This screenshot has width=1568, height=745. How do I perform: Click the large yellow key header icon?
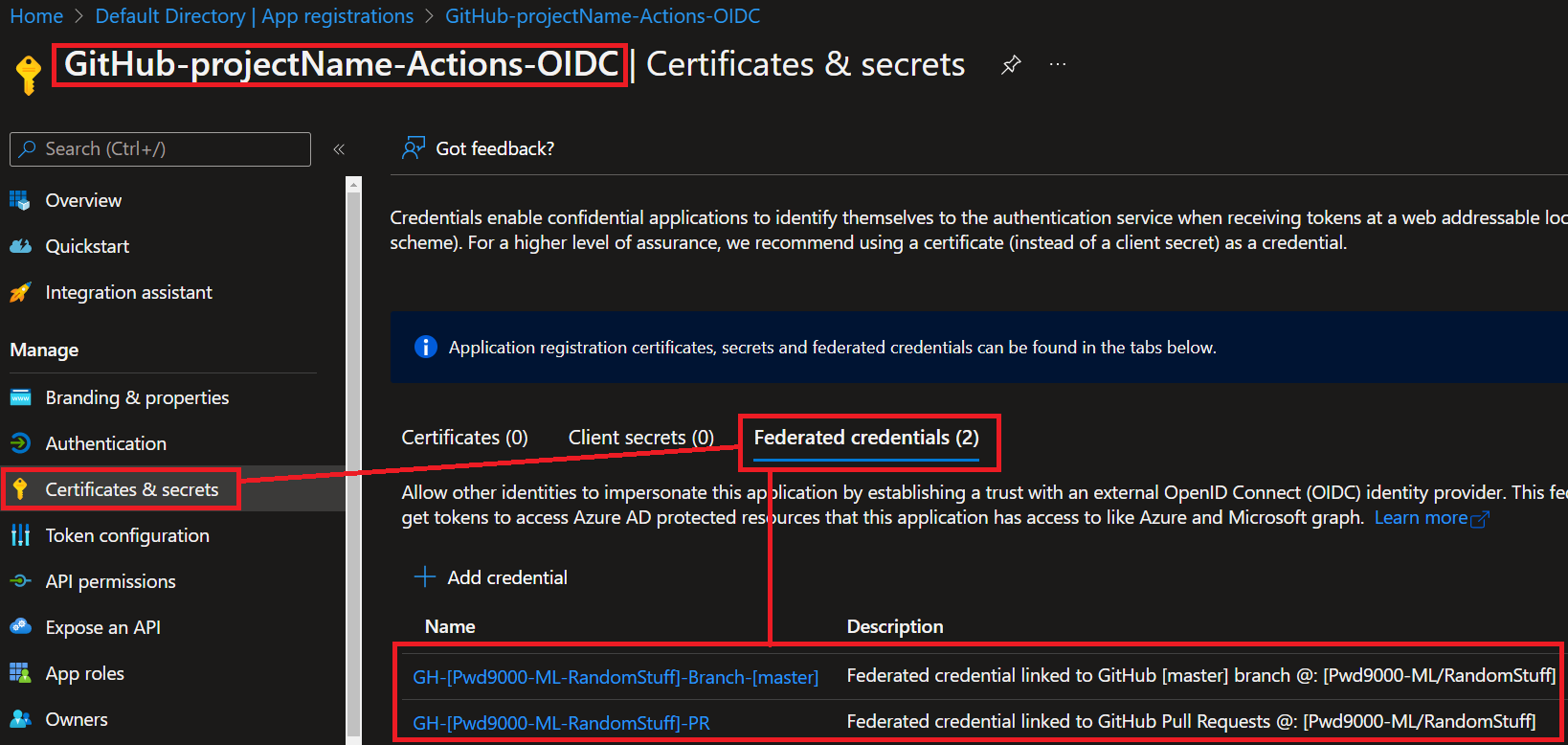tap(29, 74)
